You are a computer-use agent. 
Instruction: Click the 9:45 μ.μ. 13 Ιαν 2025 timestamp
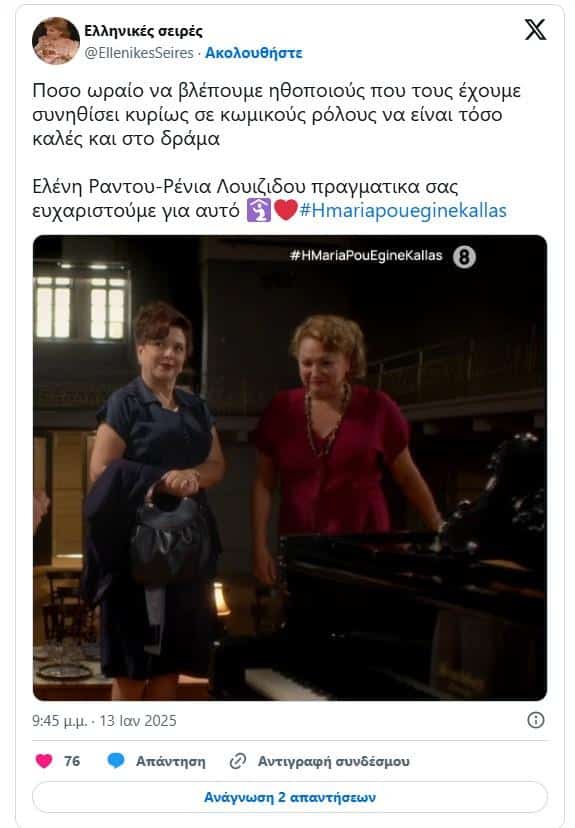(x=105, y=720)
